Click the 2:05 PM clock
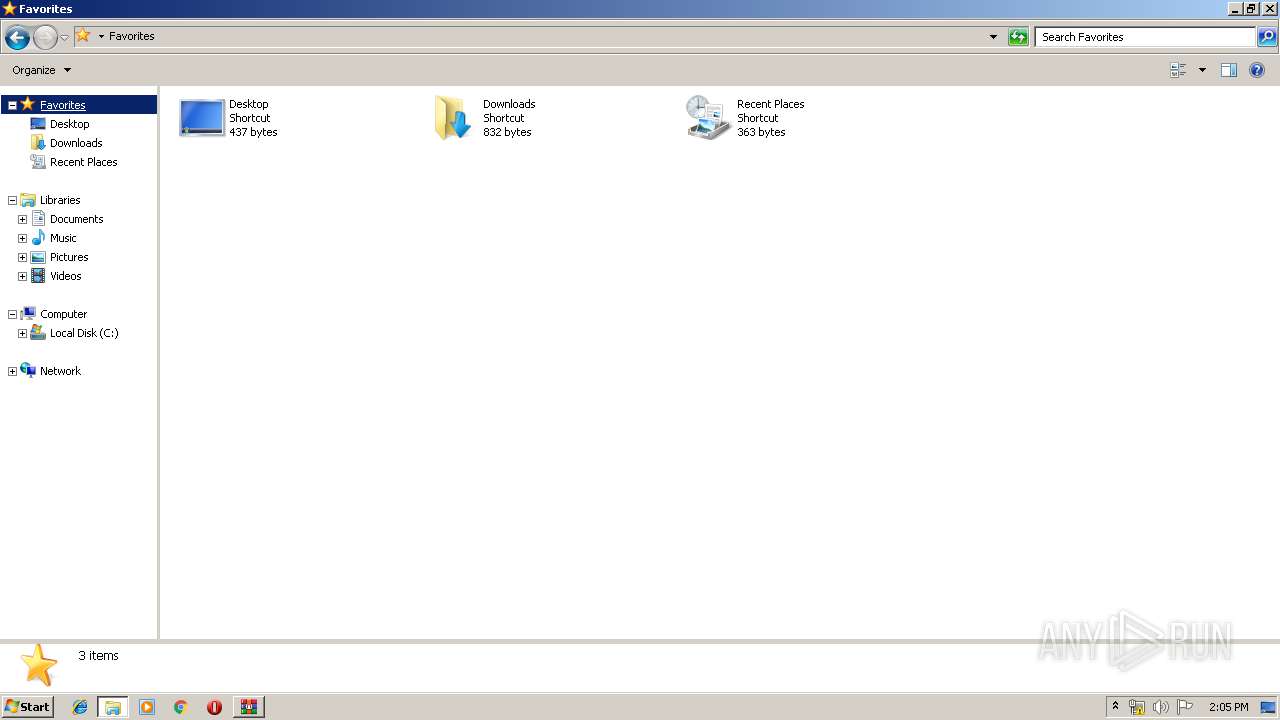Image resolution: width=1280 pixels, height=720 pixels. point(1228,707)
